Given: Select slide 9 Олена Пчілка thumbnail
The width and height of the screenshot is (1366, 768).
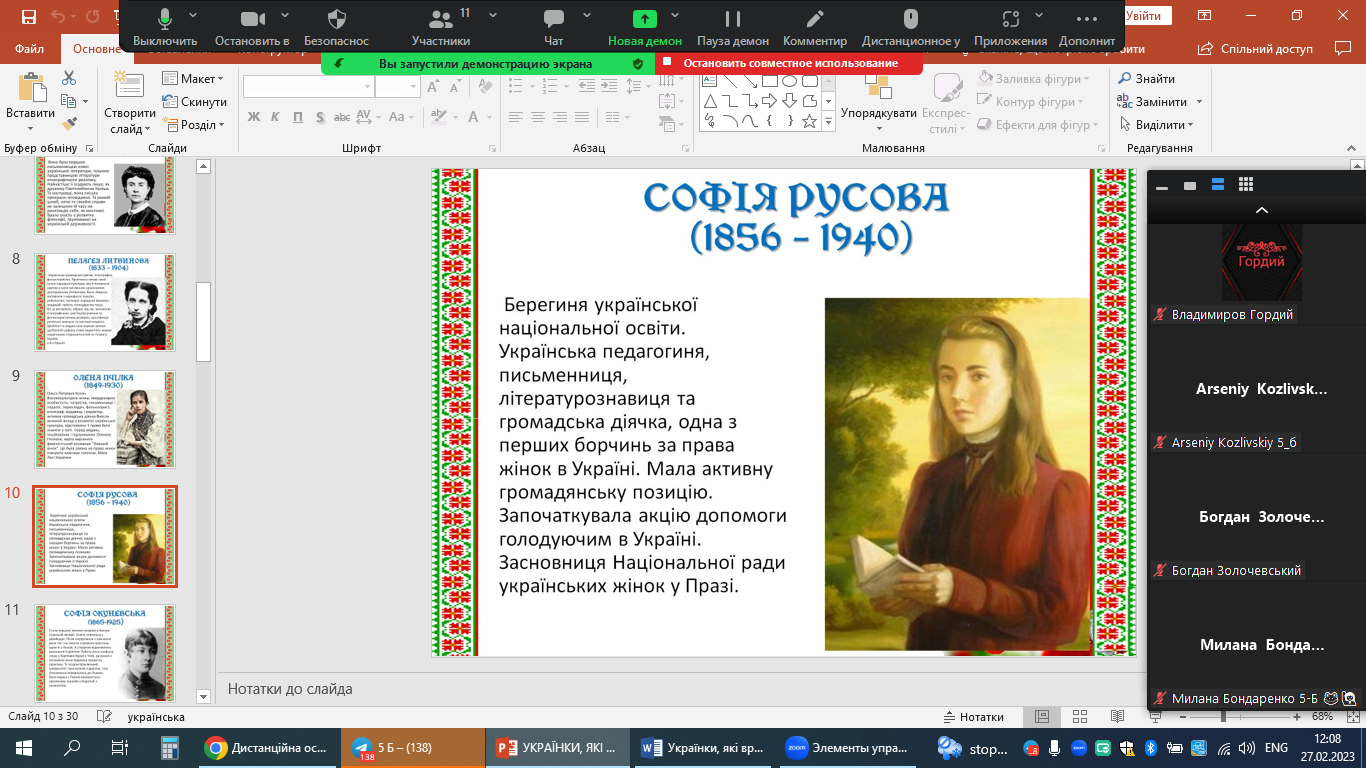Looking at the screenshot, I should click(105, 419).
